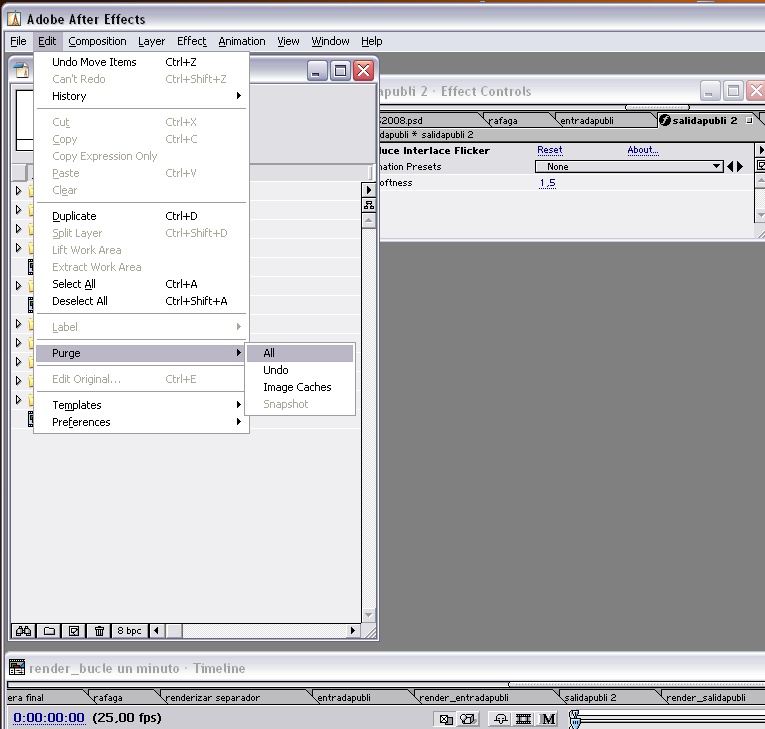Click left arrow of Project horizontal scrollbar
This screenshot has width=765, height=729.
click(156, 631)
